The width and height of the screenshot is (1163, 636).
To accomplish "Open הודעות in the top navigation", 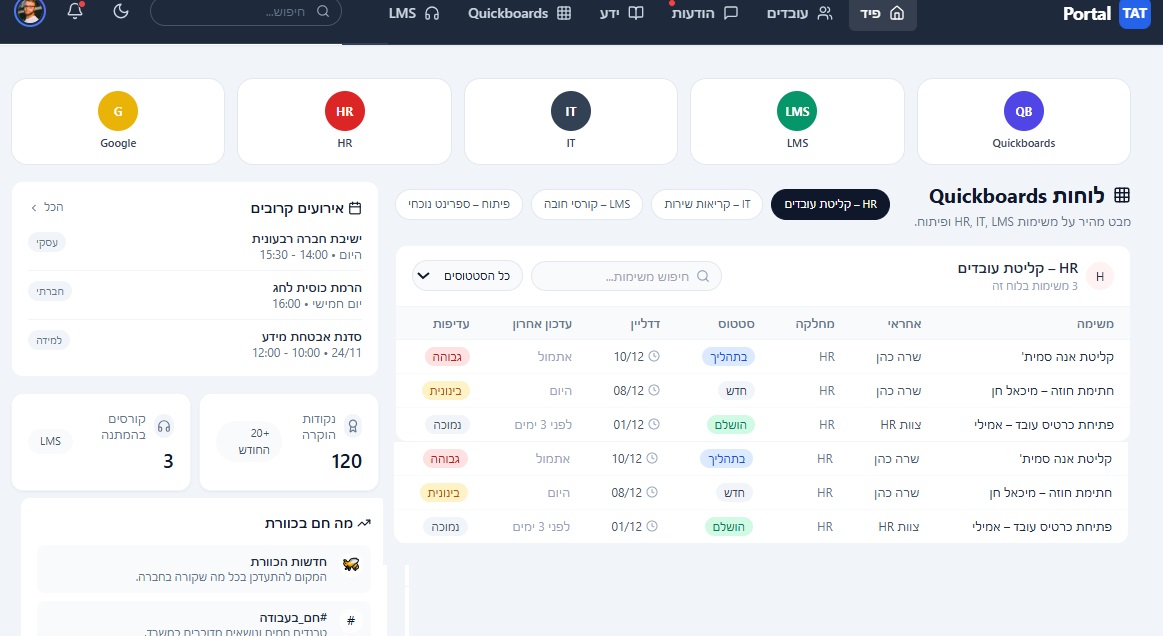I will 704,14.
